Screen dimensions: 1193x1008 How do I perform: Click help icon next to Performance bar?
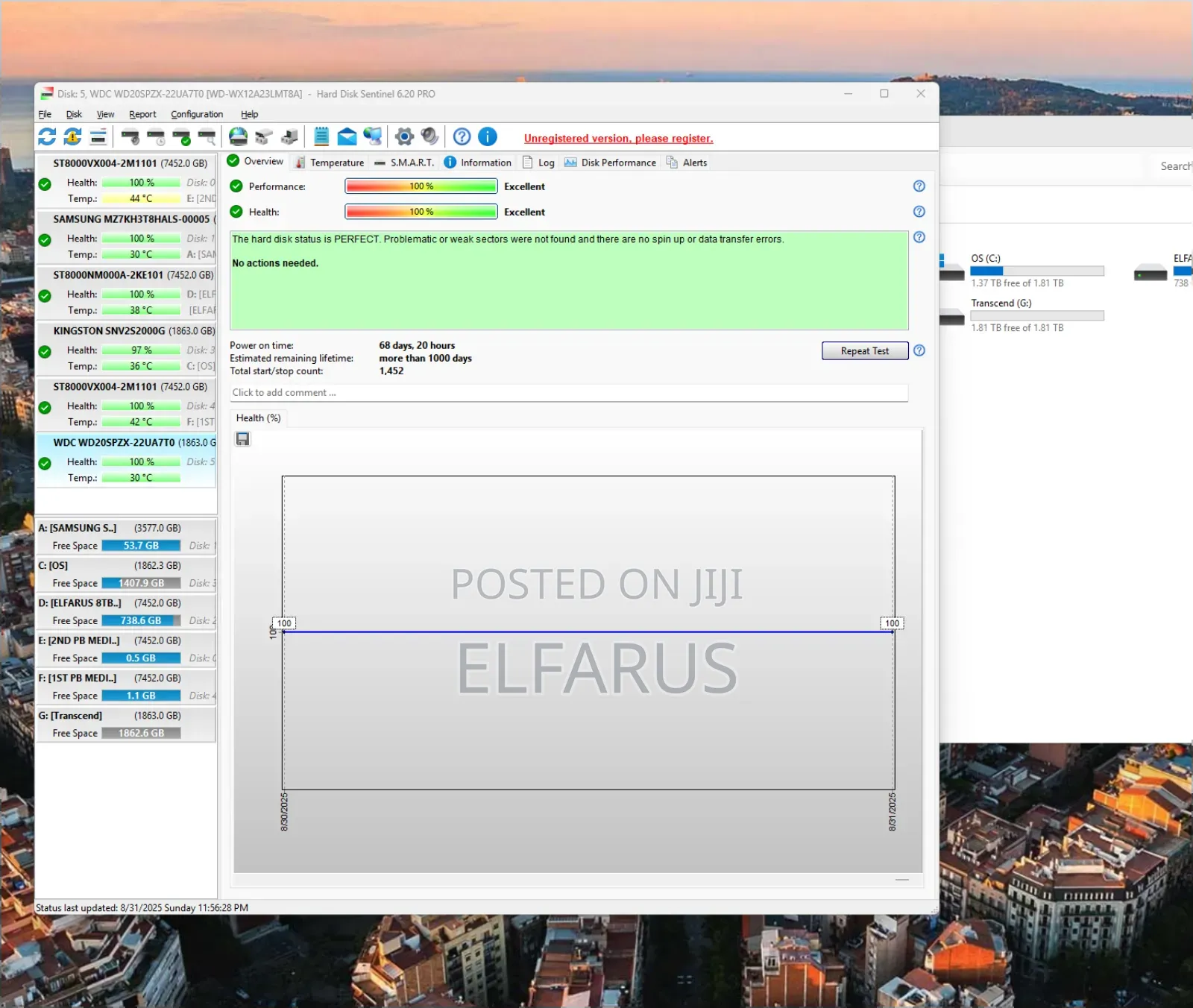click(919, 186)
